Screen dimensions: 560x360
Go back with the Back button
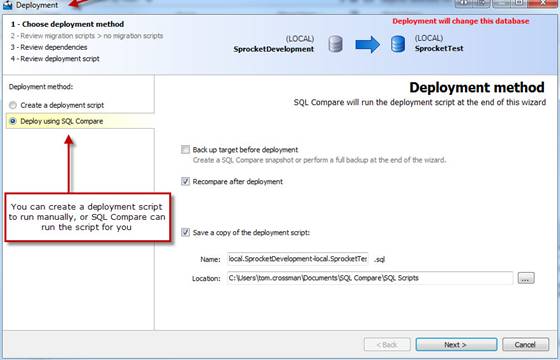[387, 345]
